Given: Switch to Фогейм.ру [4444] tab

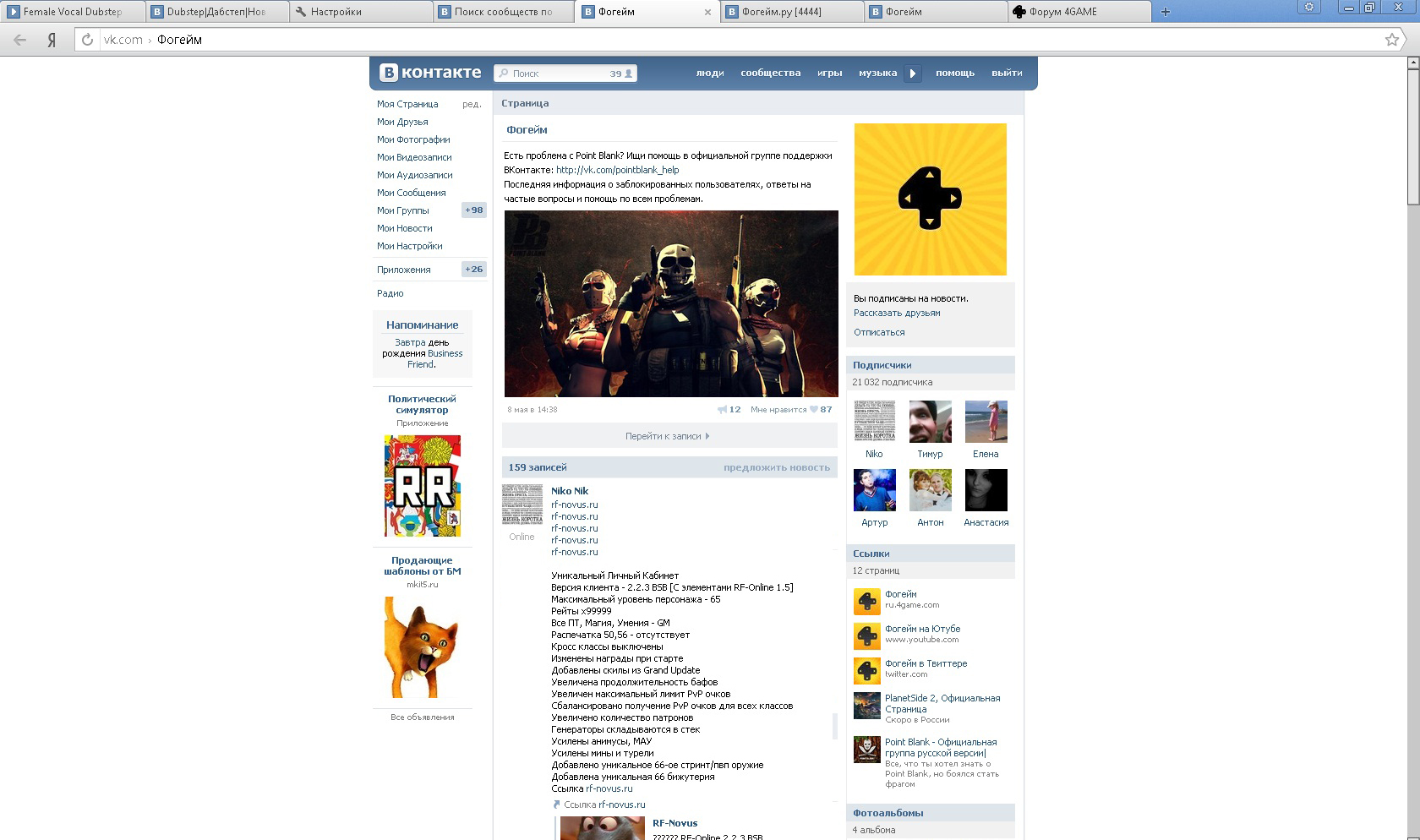Looking at the screenshot, I should [790, 12].
